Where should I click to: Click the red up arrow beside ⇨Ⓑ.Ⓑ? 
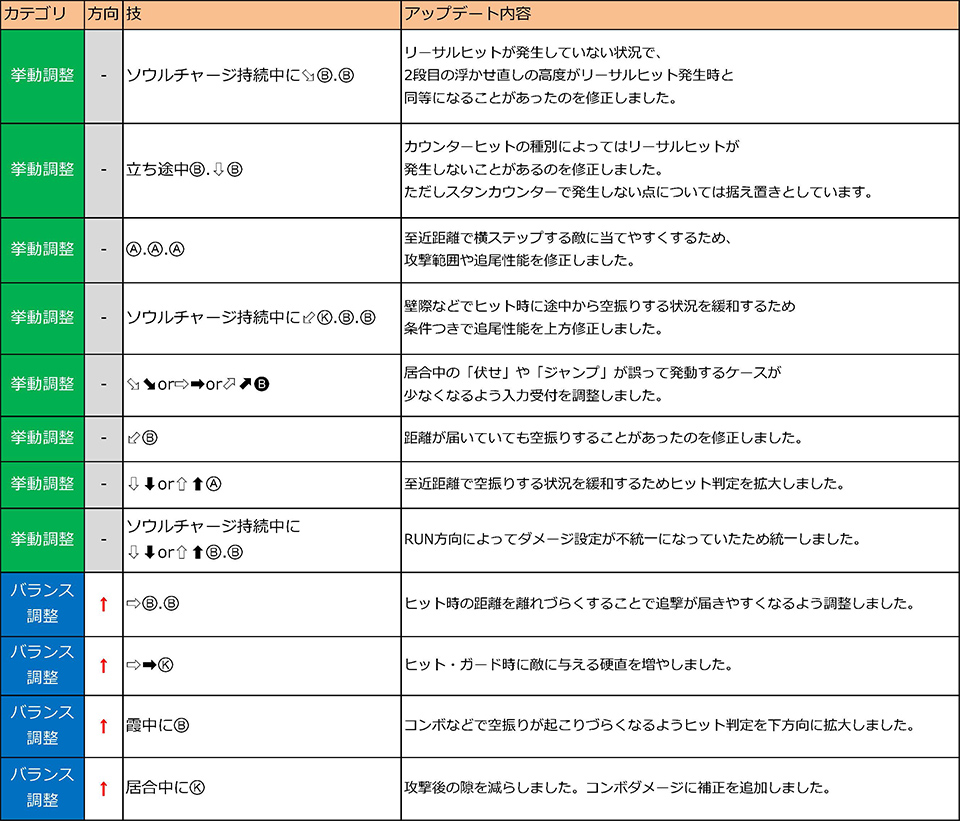pyautogui.click(x=103, y=604)
